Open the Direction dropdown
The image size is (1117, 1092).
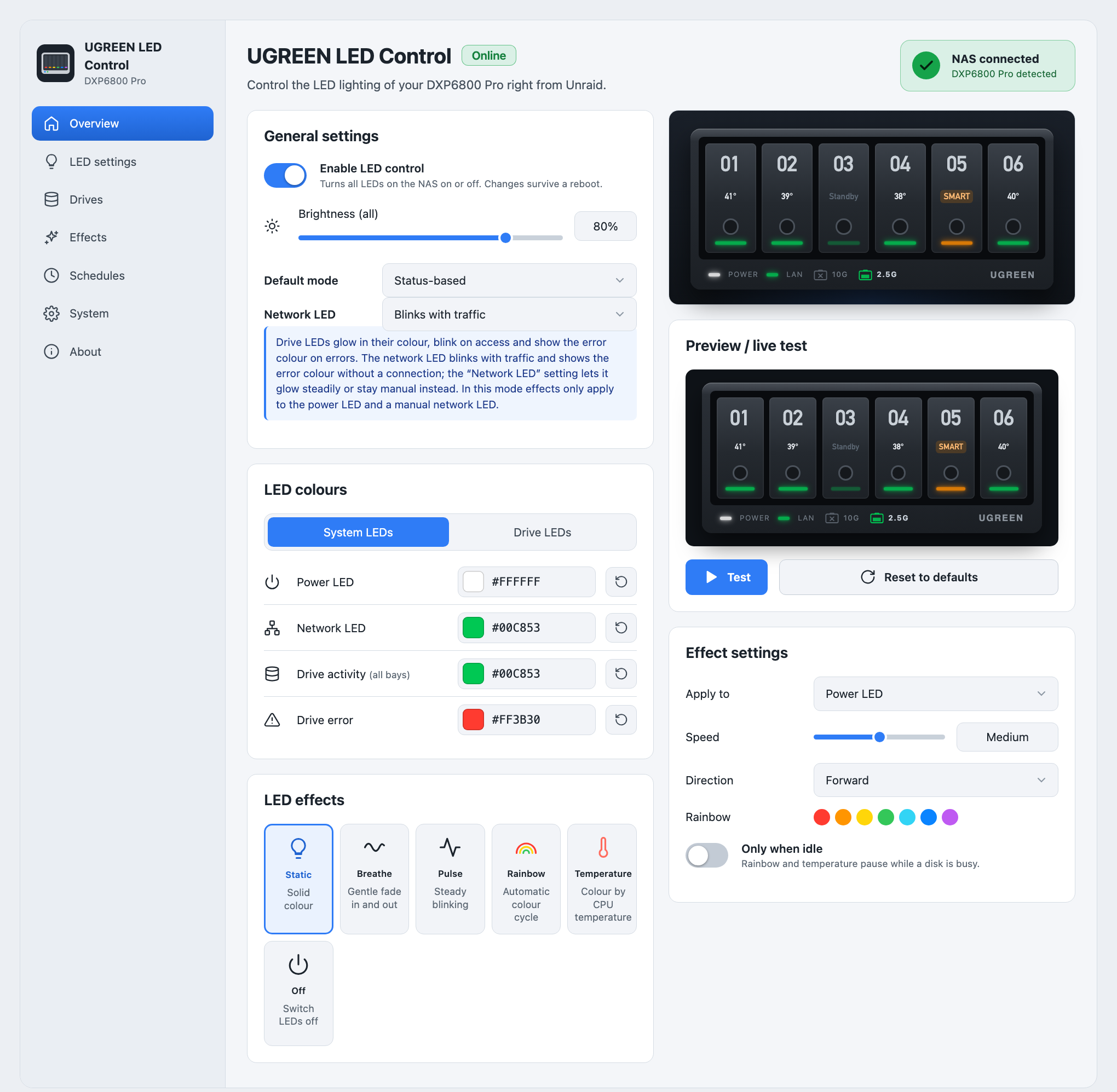coord(935,780)
